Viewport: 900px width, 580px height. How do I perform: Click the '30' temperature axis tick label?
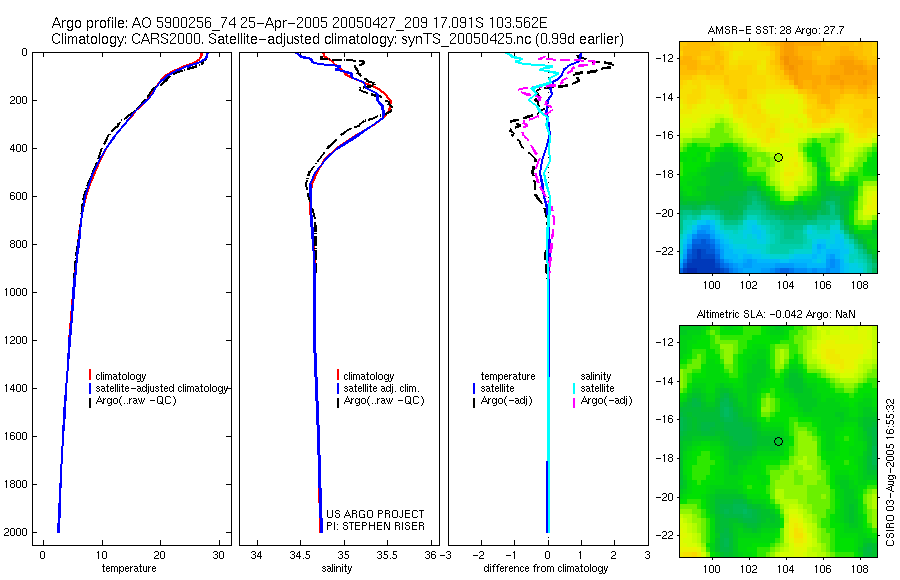coord(218,555)
